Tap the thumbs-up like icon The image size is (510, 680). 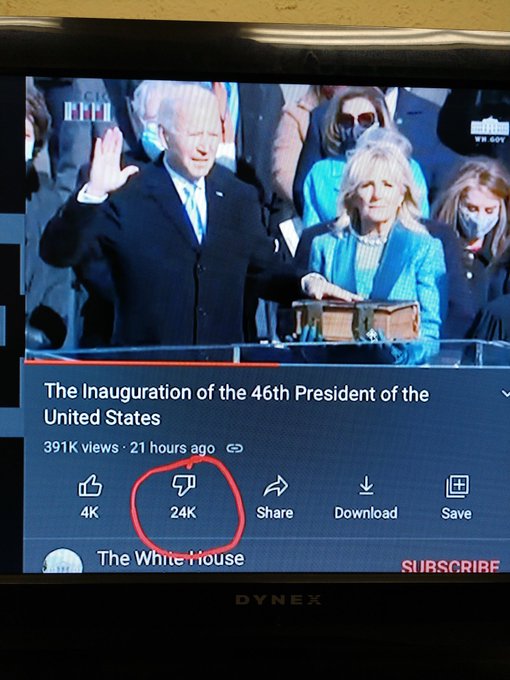pyautogui.click(x=90, y=485)
